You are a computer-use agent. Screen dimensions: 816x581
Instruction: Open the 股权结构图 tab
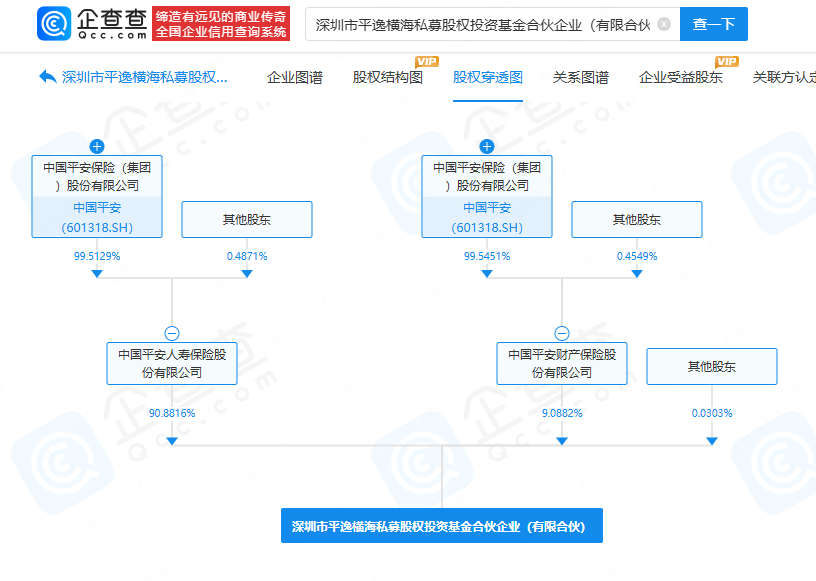(388, 78)
